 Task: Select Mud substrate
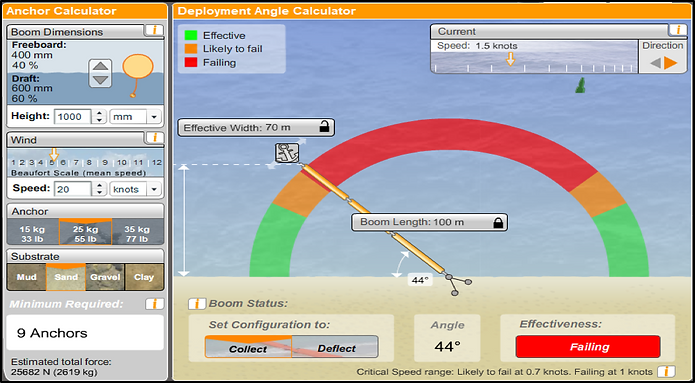click(x=27, y=277)
